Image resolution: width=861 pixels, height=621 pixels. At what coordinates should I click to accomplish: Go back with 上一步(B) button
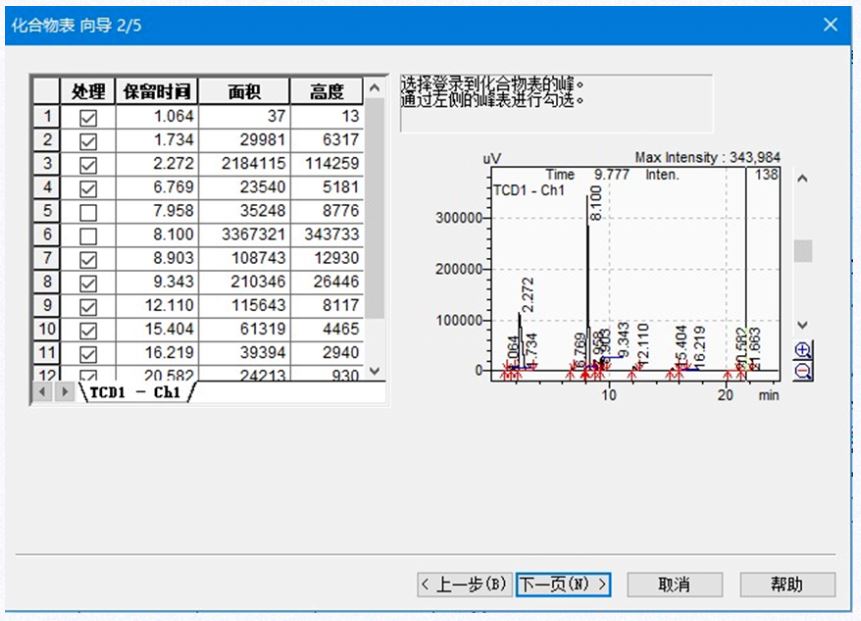point(464,584)
